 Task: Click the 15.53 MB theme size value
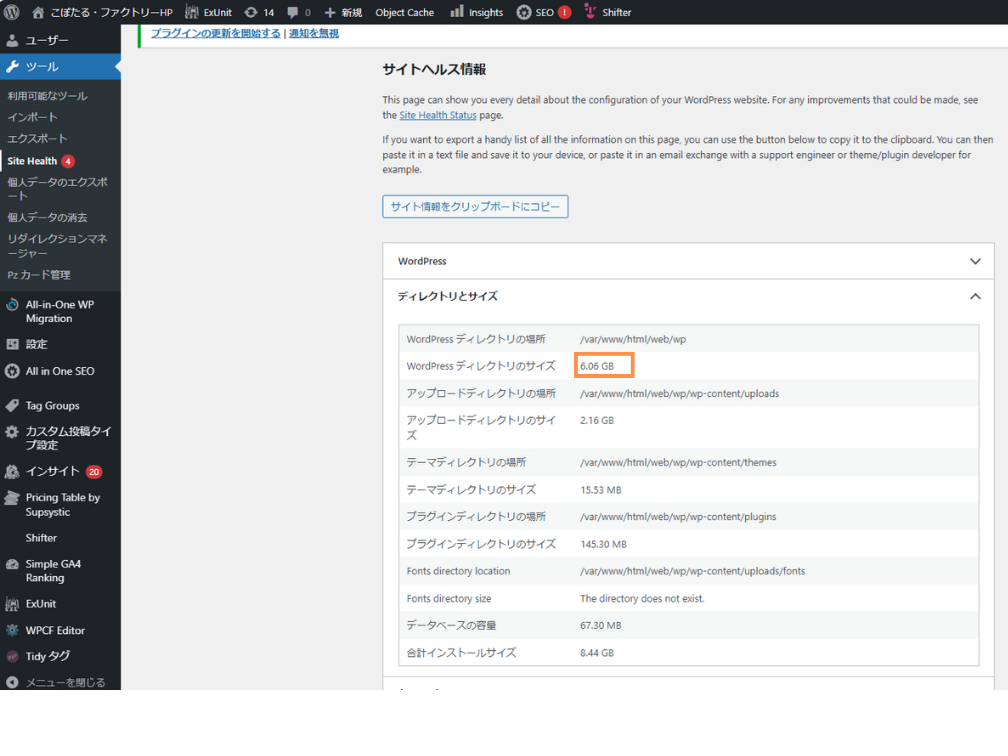[600, 490]
